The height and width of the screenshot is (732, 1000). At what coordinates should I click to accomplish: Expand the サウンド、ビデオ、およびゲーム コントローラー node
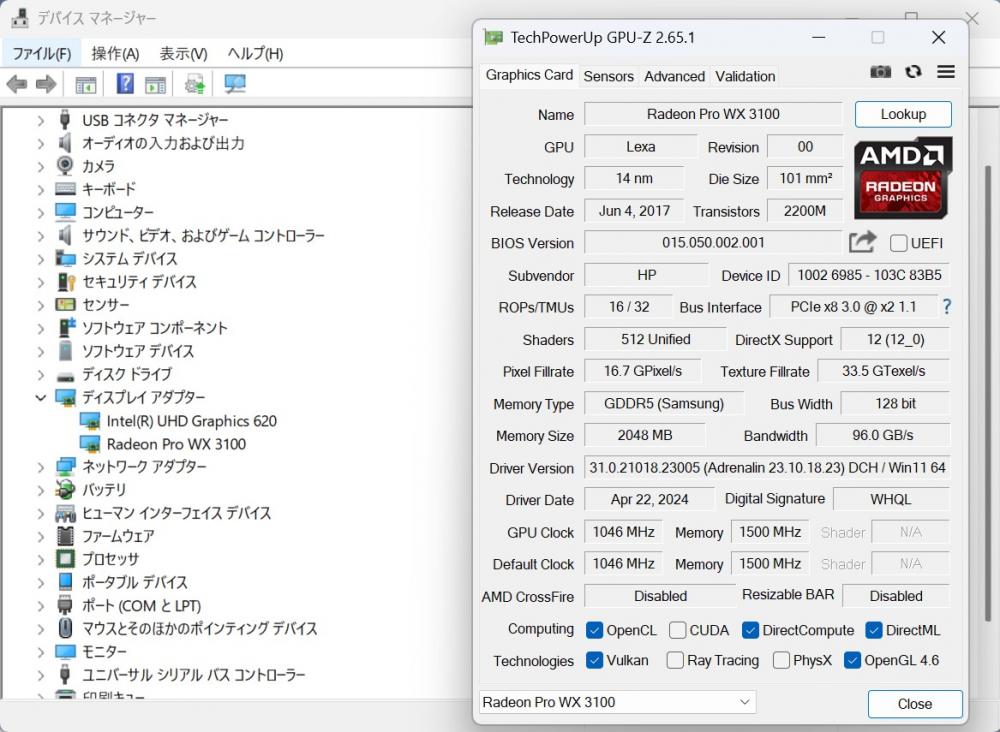41,236
